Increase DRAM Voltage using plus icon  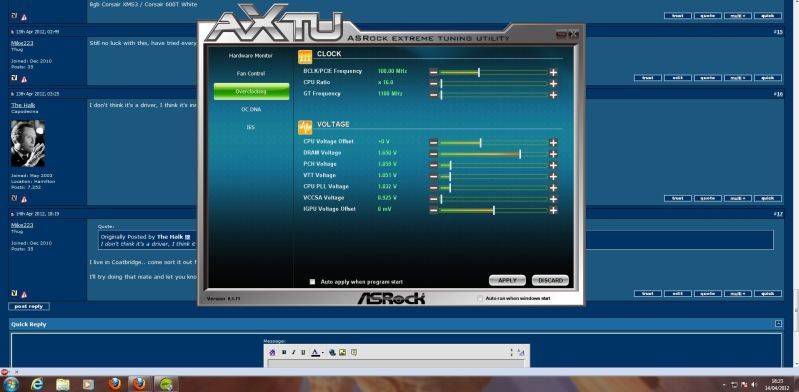553,154
